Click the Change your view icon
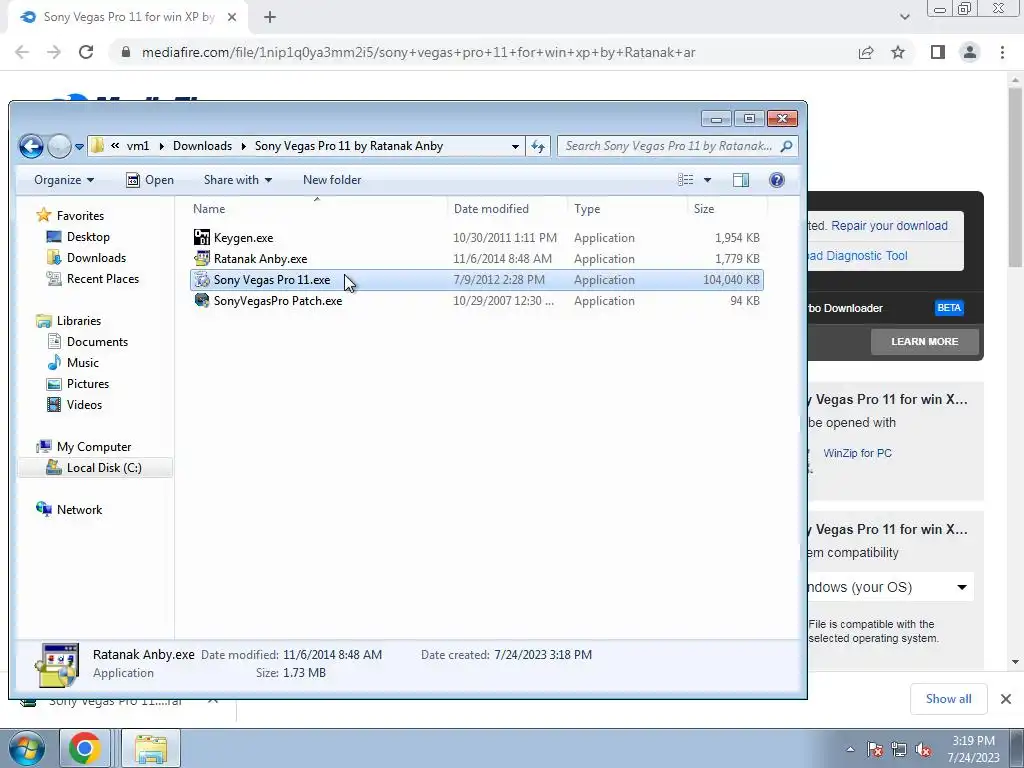The width and height of the screenshot is (1024, 768). point(685,180)
